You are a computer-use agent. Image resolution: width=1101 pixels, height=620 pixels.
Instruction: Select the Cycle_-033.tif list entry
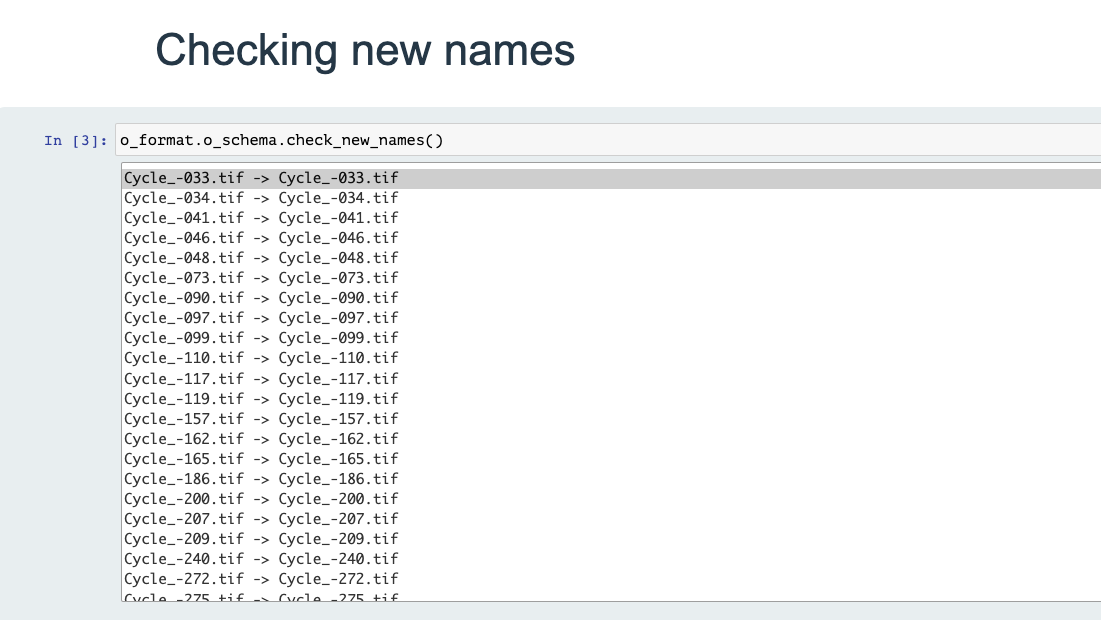[261, 178]
